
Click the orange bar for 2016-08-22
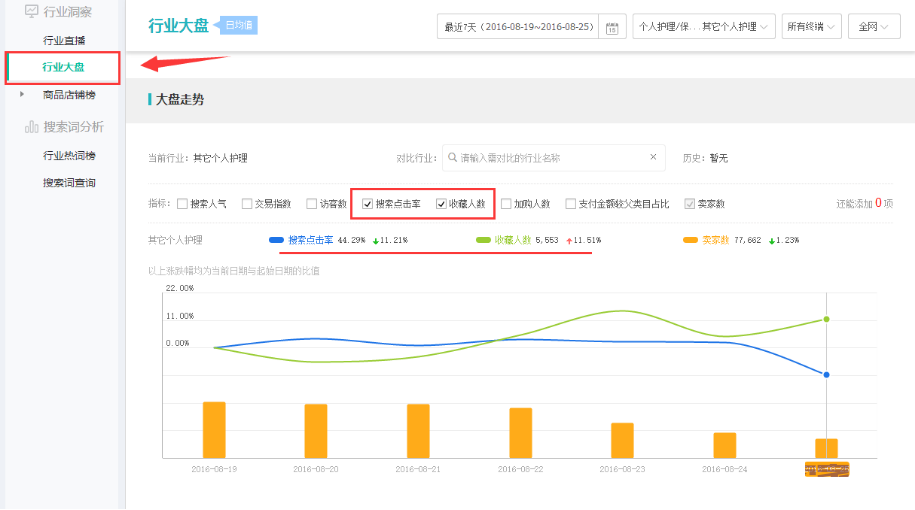pos(521,433)
